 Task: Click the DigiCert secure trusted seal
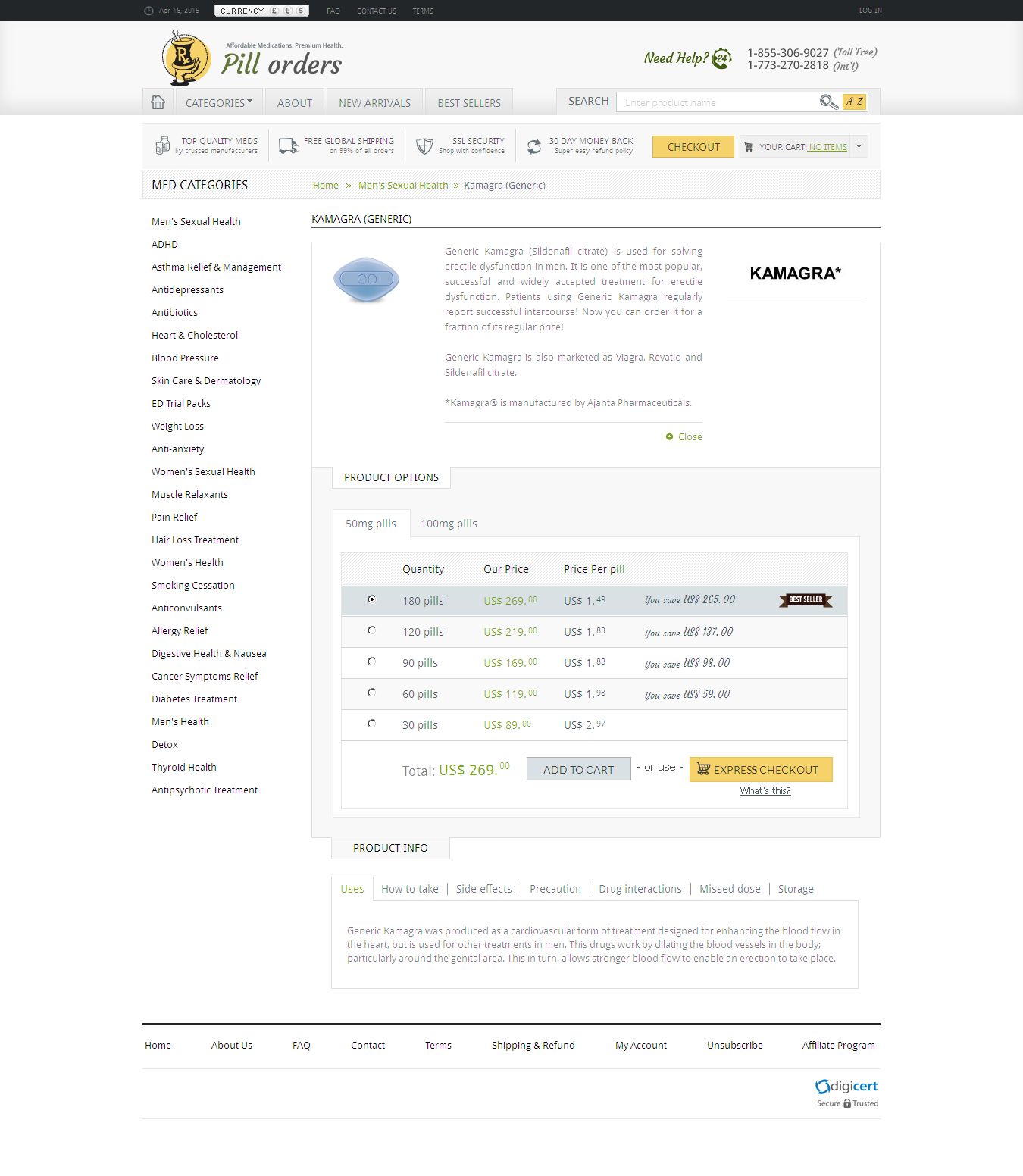[x=846, y=1093]
